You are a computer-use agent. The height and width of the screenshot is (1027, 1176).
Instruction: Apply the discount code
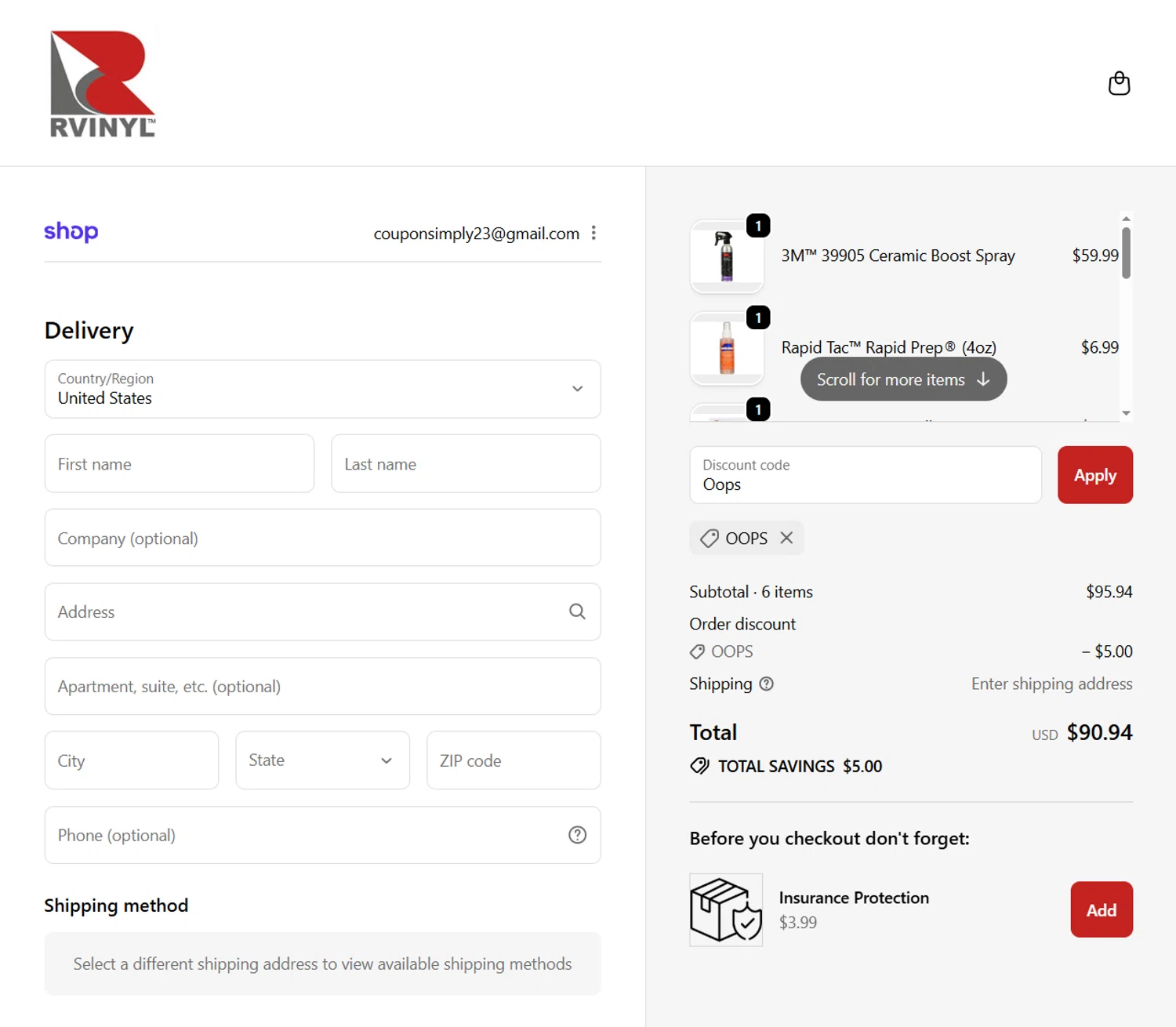[1094, 475]
